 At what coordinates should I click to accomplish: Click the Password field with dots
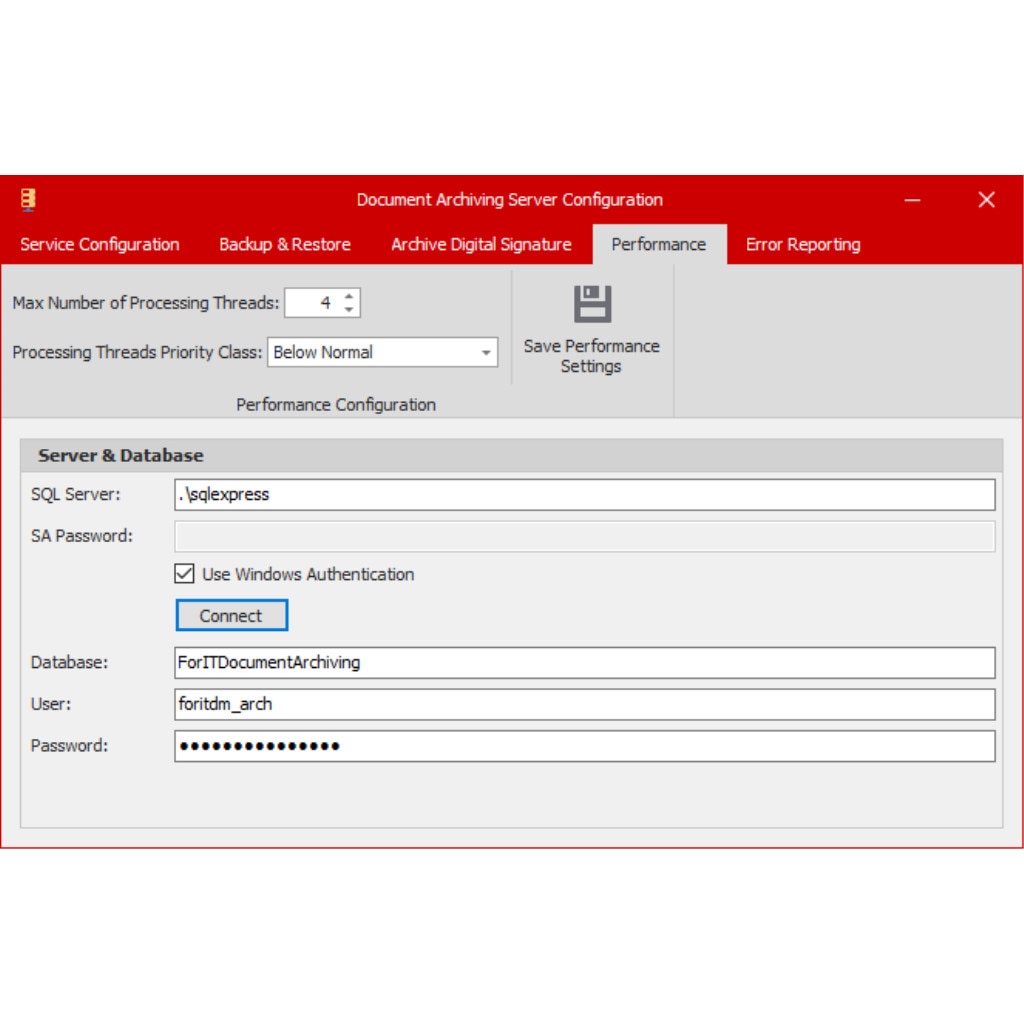click(584, 746)
